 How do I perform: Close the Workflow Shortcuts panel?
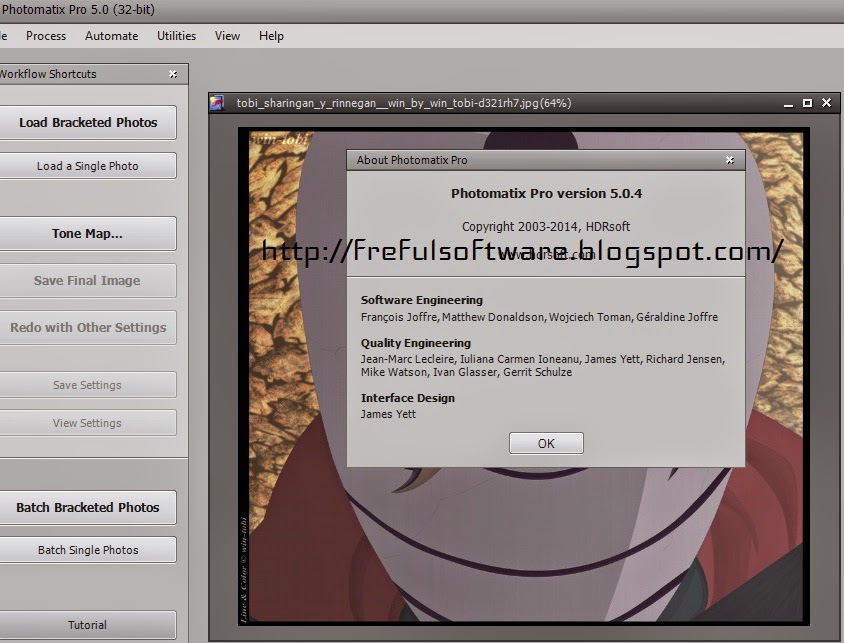tap(173, 74)
